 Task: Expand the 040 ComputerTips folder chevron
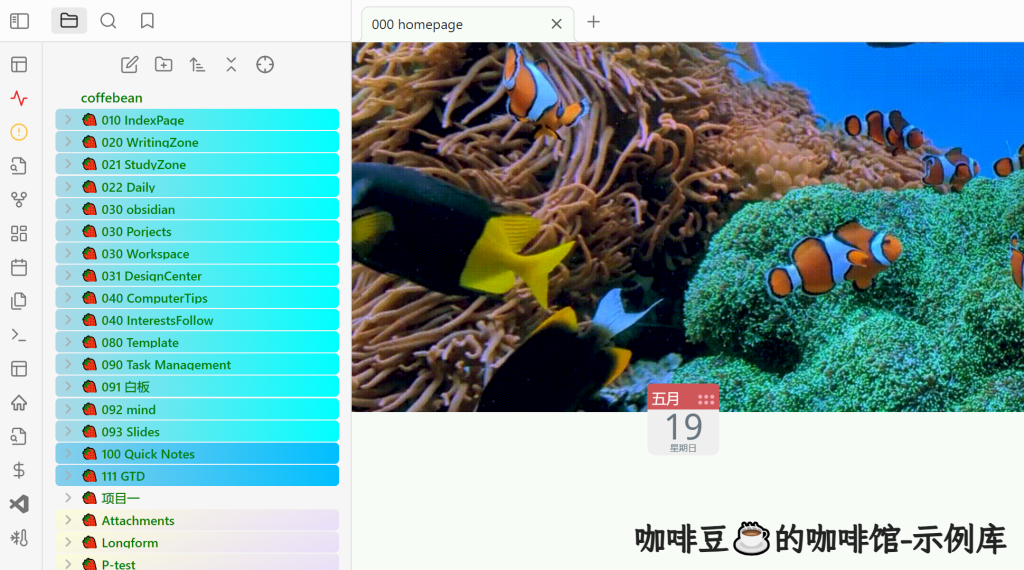click(x=68, y=298)
